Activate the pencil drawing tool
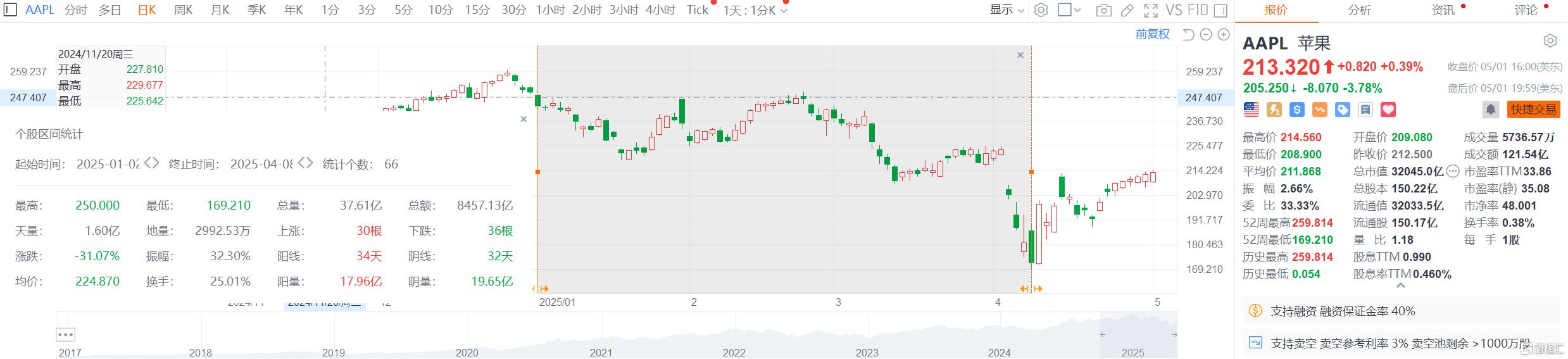The height and width of the screenshot is (359, 1568). pyautogui.click(x=1127, y=10)
